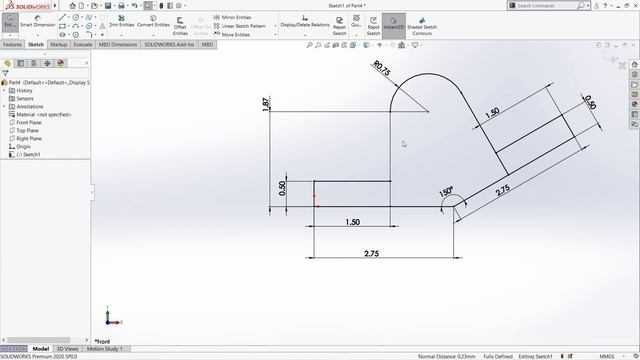Click Repair Sketch tool
The image size is (640, 360).
(339, 26)
